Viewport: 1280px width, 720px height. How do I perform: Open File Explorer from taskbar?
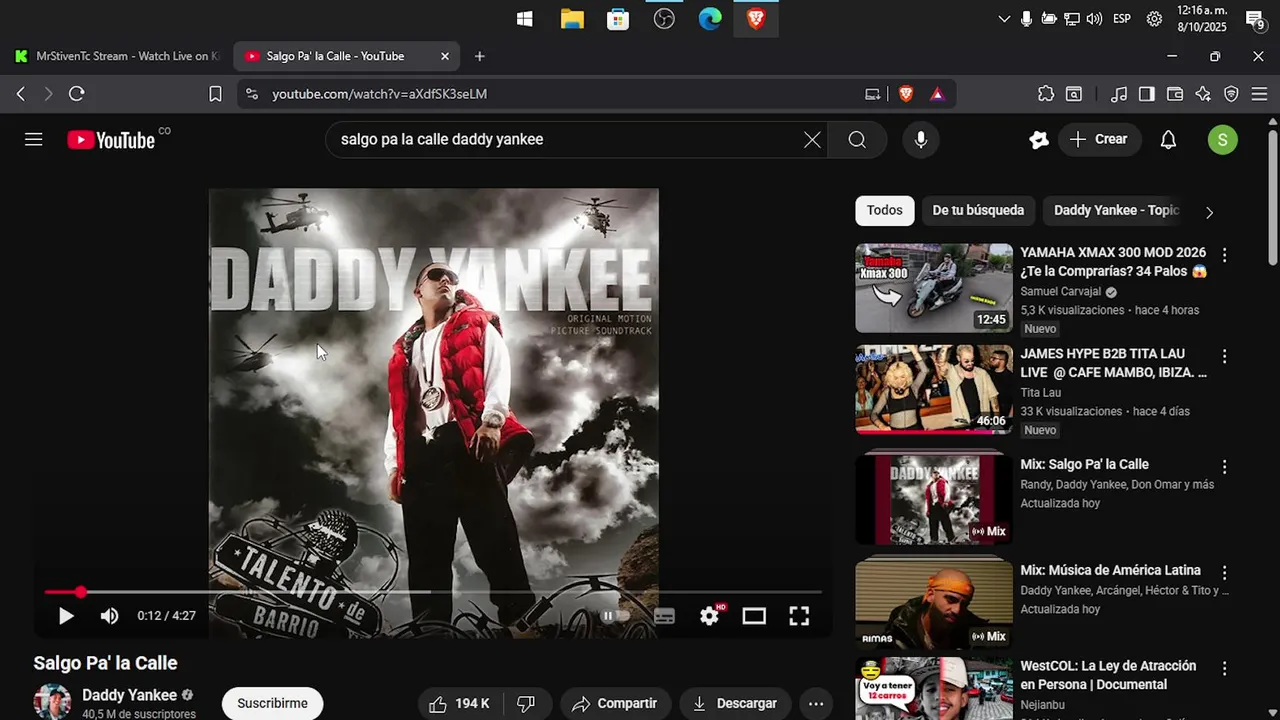572,19
